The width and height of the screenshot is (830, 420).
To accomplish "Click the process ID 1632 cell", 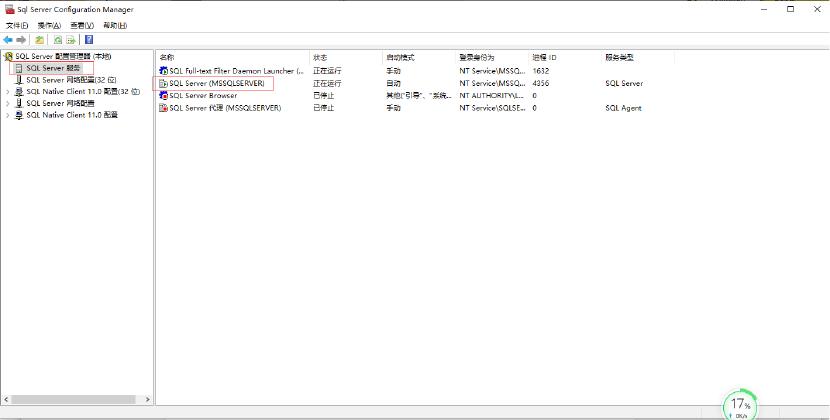I will 541,71.
